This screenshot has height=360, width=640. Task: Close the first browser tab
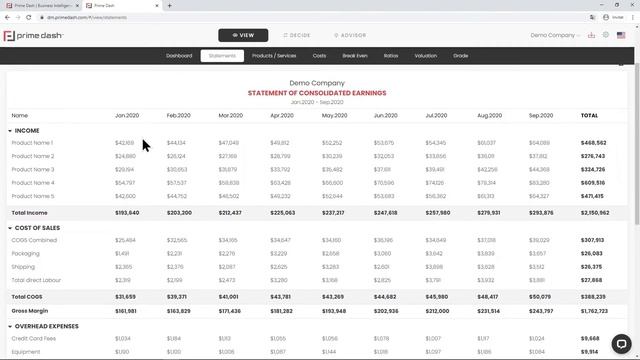click(77, 6)
